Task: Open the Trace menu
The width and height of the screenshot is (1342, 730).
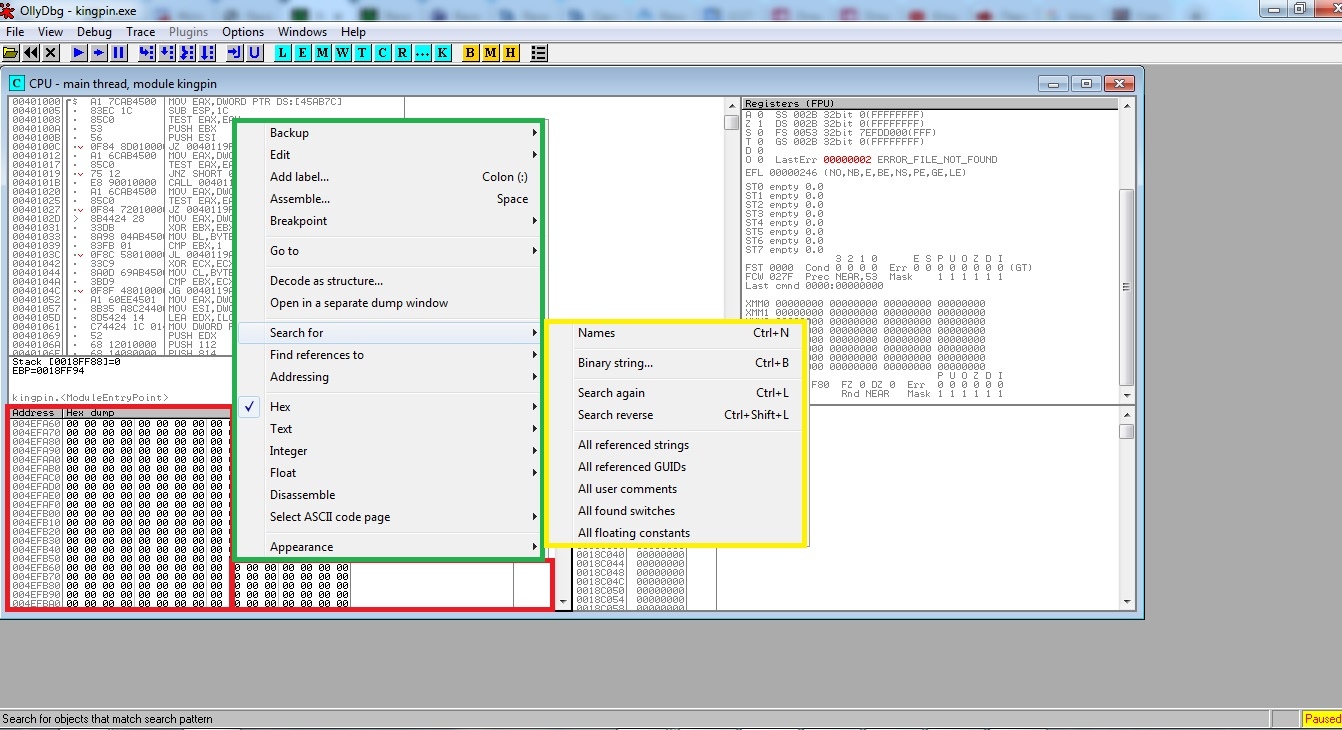Action: point(141,32)
